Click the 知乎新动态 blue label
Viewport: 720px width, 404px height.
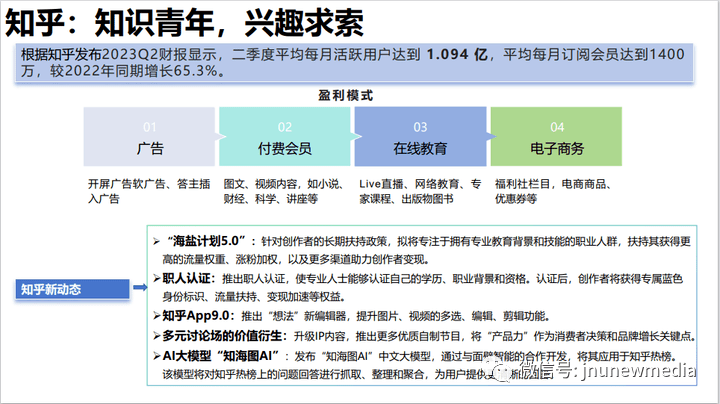(x=72, y=289)
